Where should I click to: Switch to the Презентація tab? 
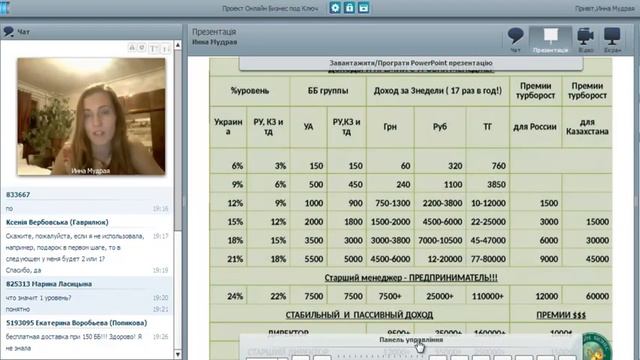pyautogui.click(x=550, y=40)
